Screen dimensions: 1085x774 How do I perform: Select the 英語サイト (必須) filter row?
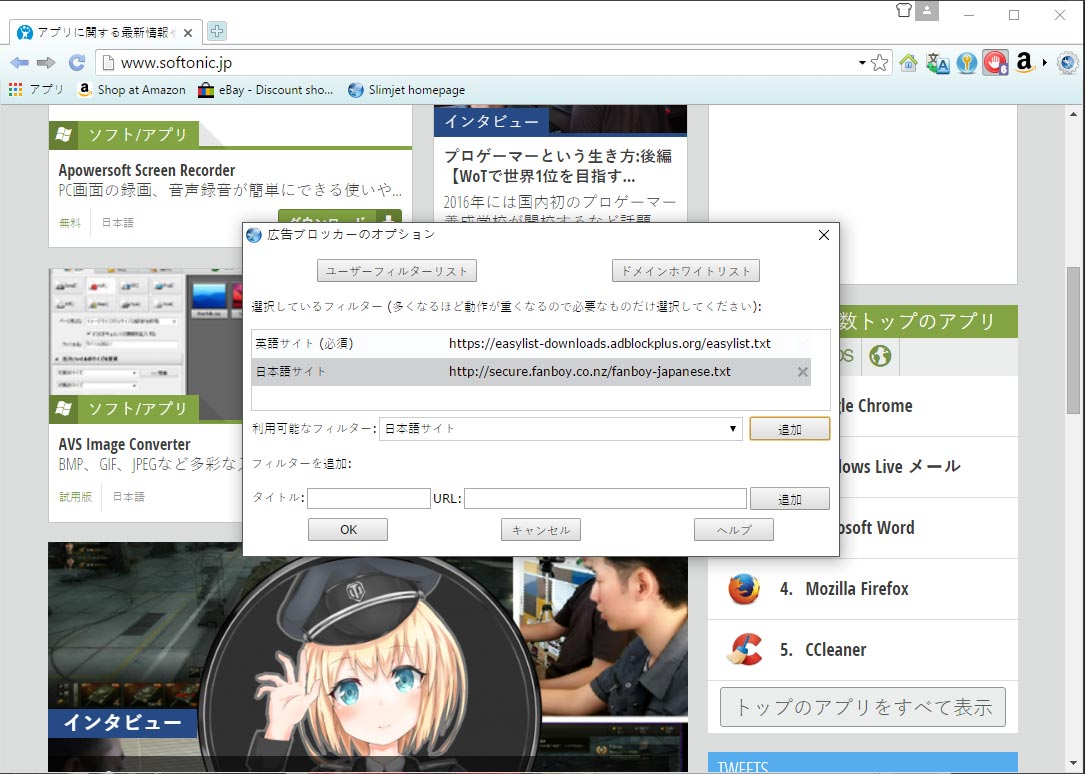coord(531,344)
